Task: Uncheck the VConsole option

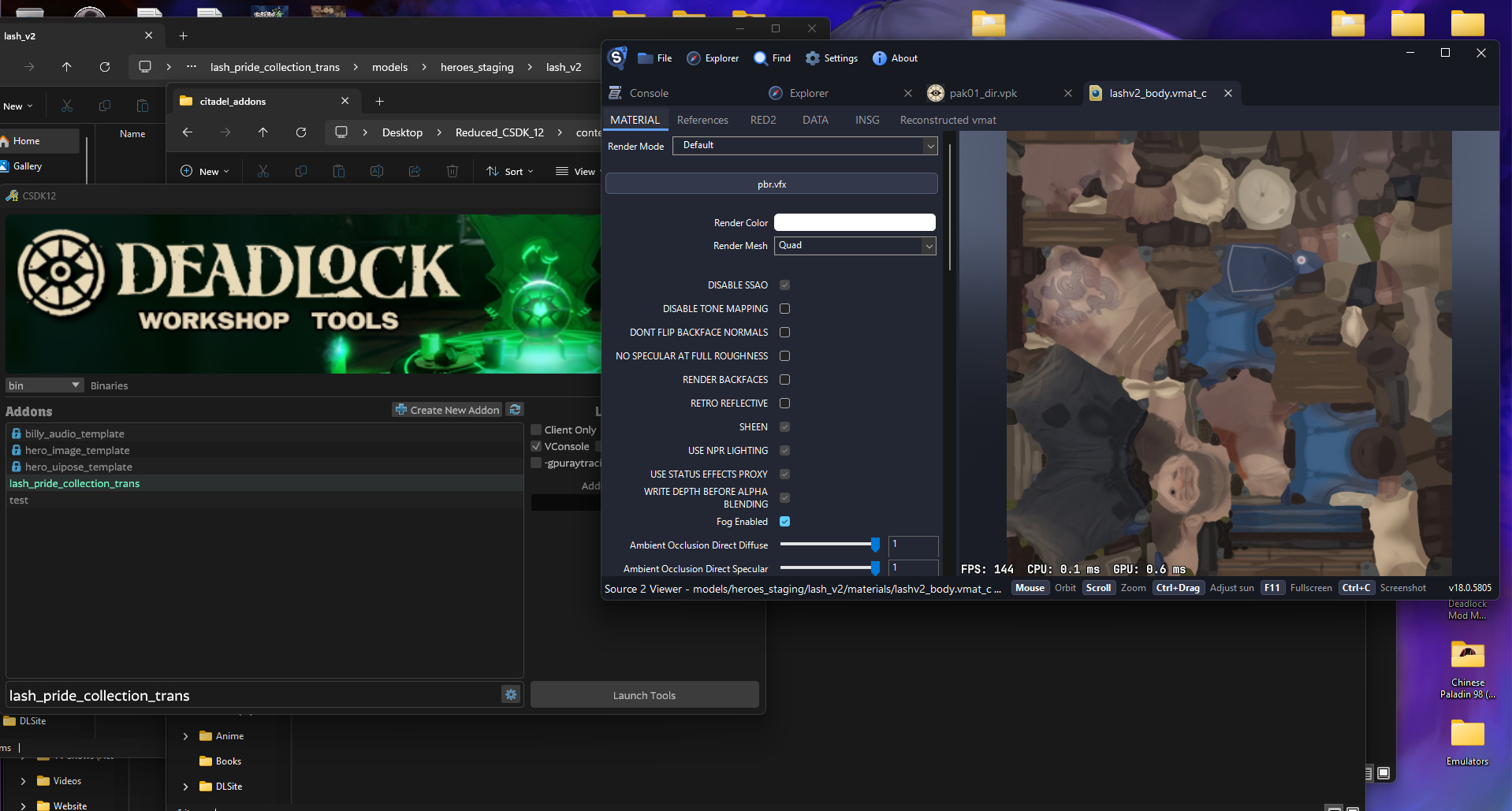Action: point(536,446)
